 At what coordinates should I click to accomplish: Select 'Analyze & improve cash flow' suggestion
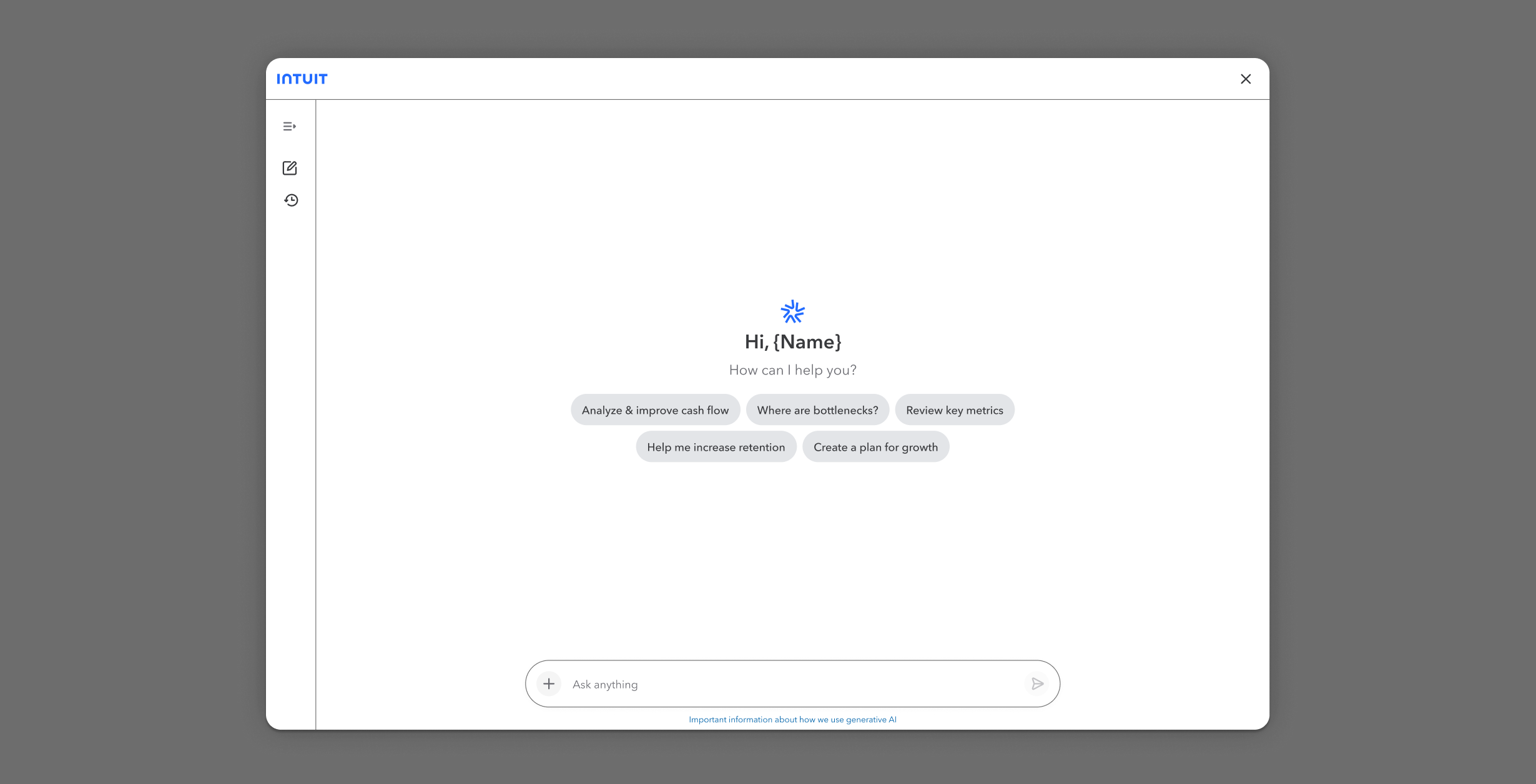click(655, 409)
